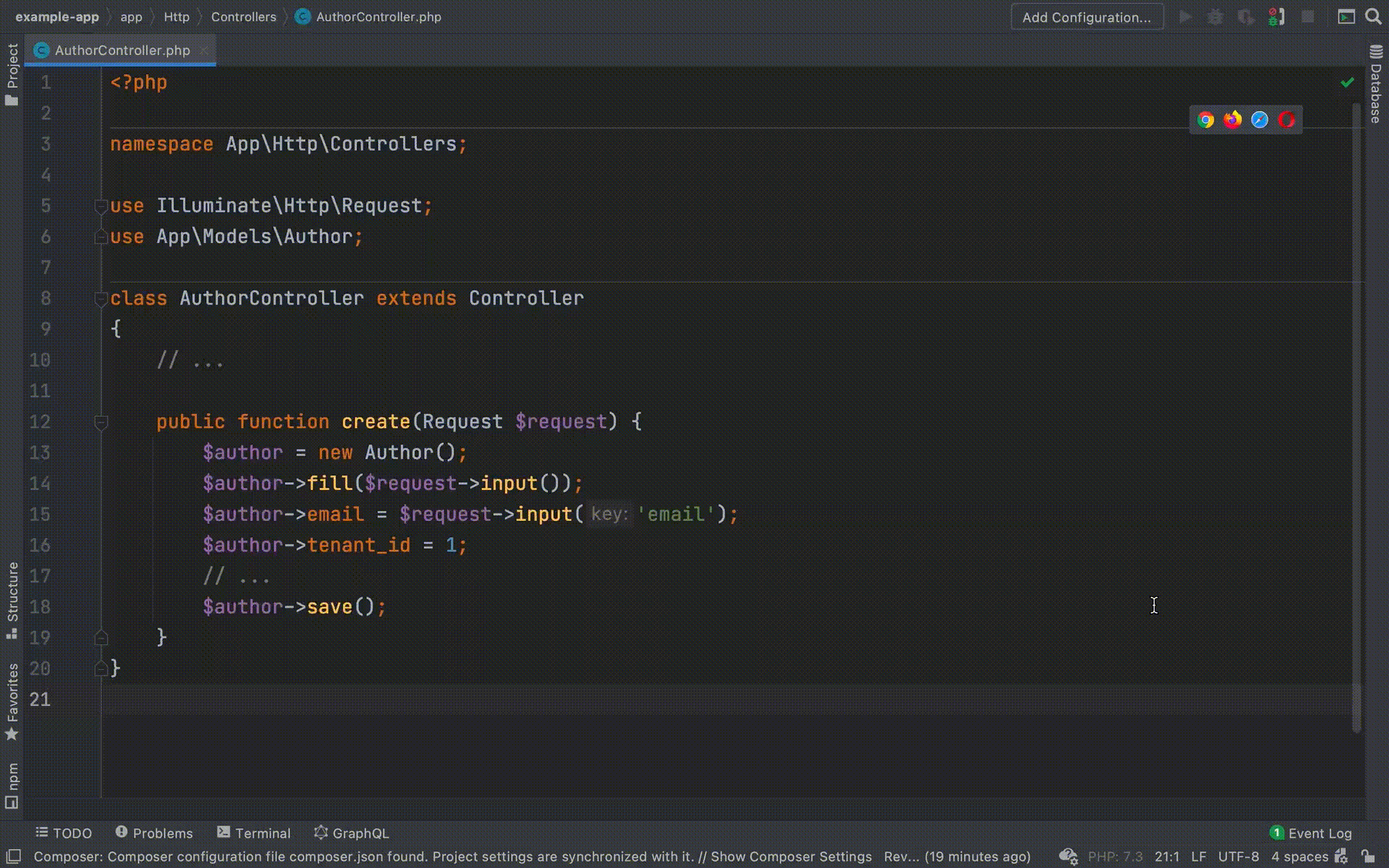Click the green inspection checkmark icon
The image size is (1389, 868).
click(x=1347, y=82)
